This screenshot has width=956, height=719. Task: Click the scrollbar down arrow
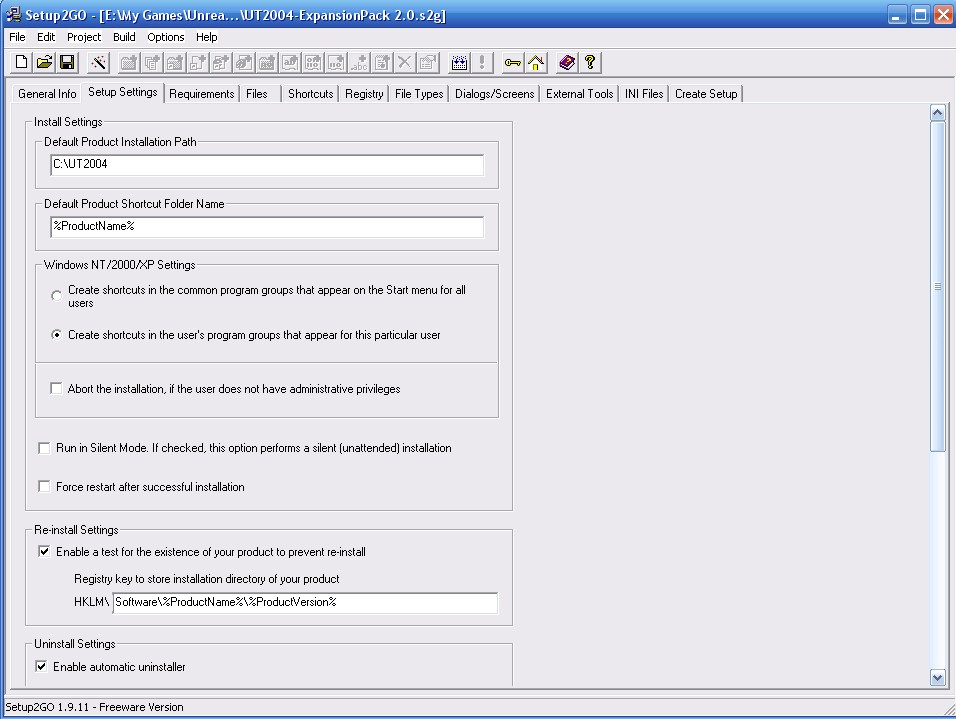(938, 677)
